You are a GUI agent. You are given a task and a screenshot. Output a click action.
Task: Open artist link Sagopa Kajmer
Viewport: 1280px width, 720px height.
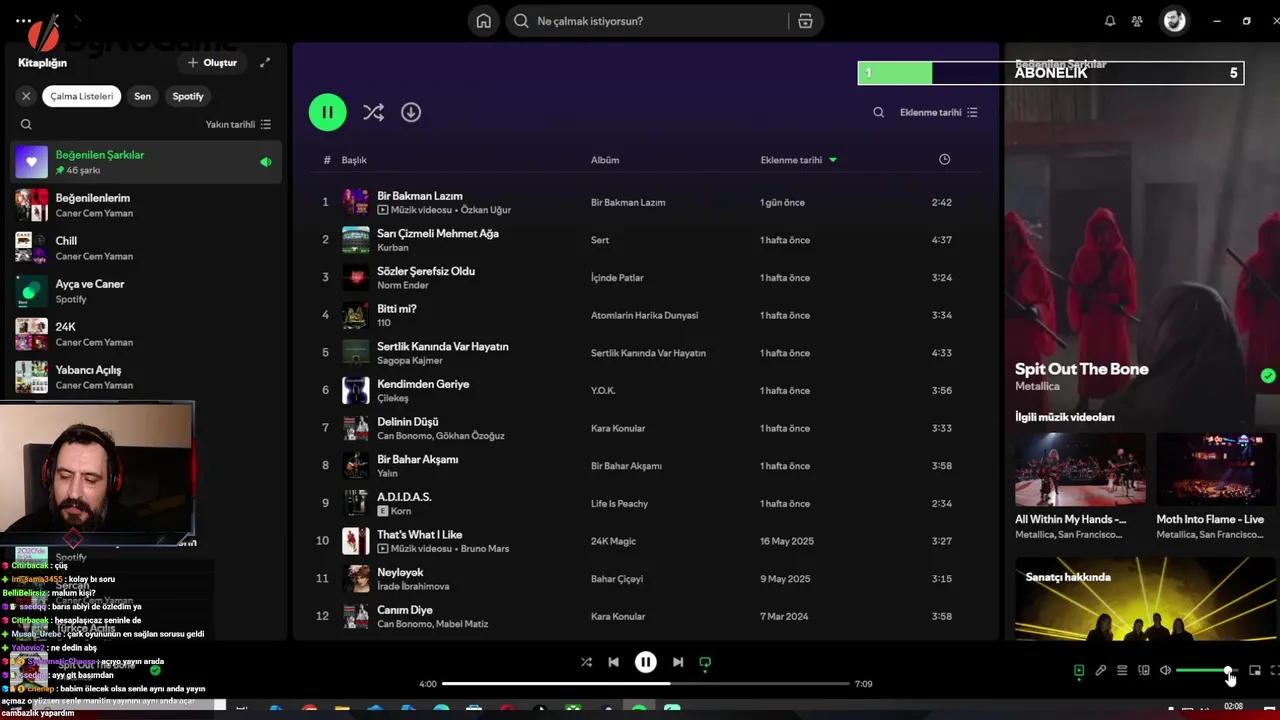409,360
